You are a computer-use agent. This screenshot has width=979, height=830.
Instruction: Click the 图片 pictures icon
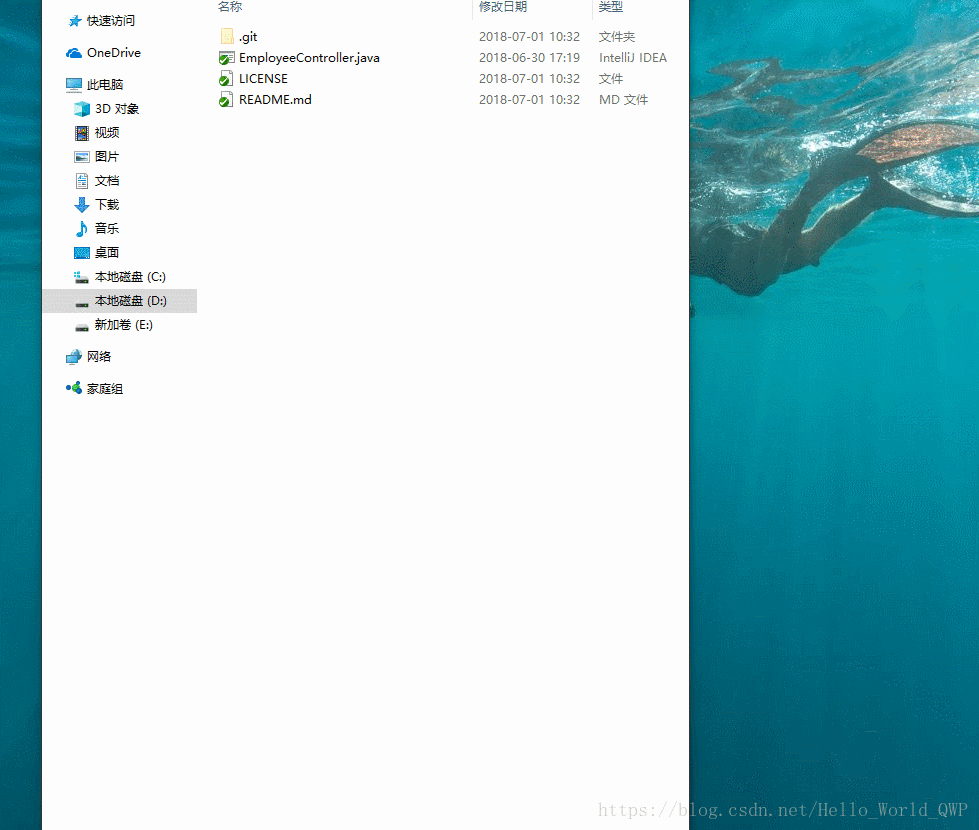pos(82,157)
